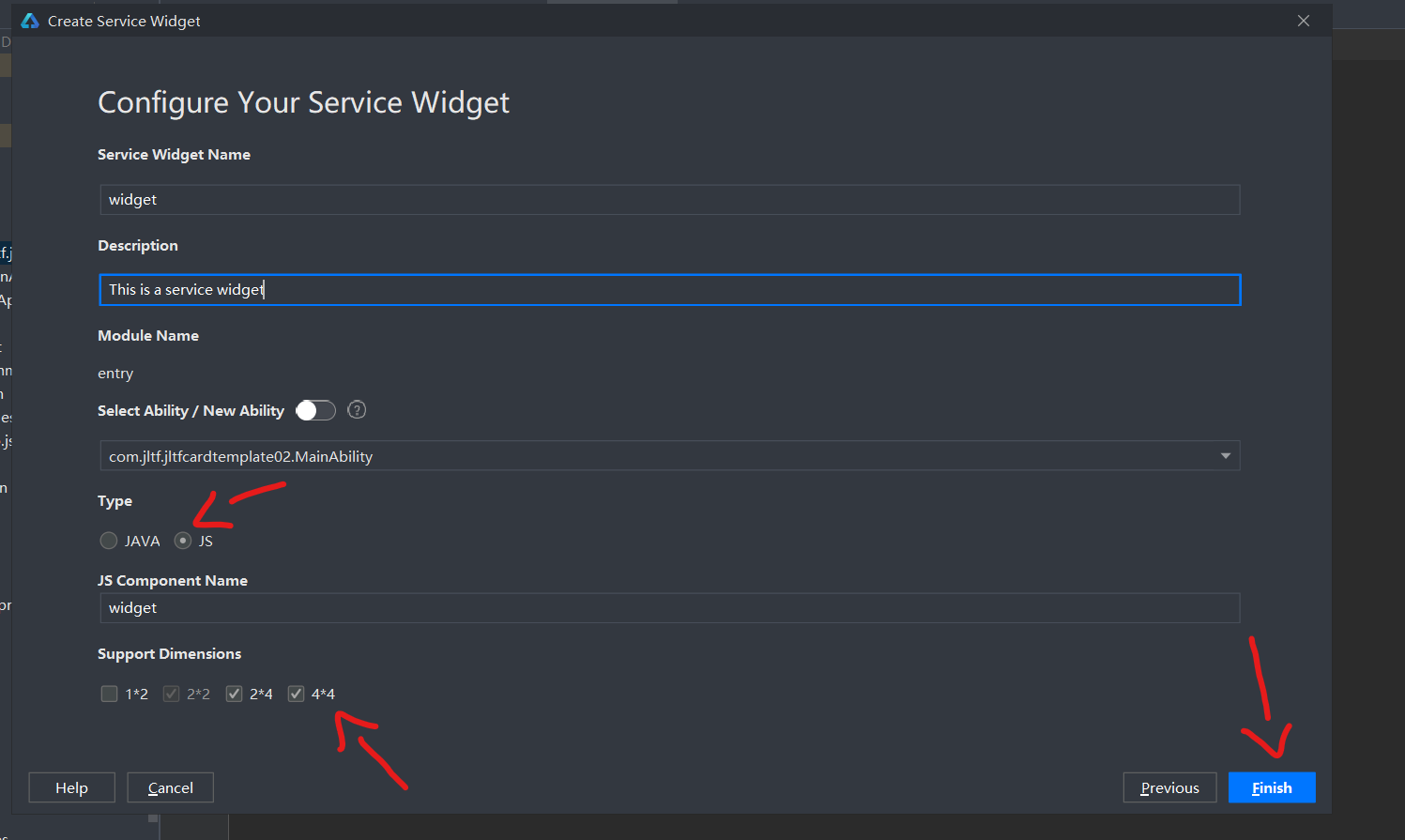Select the JAVA type radio button
The image size is (1405, 840).
click(109, 541)
